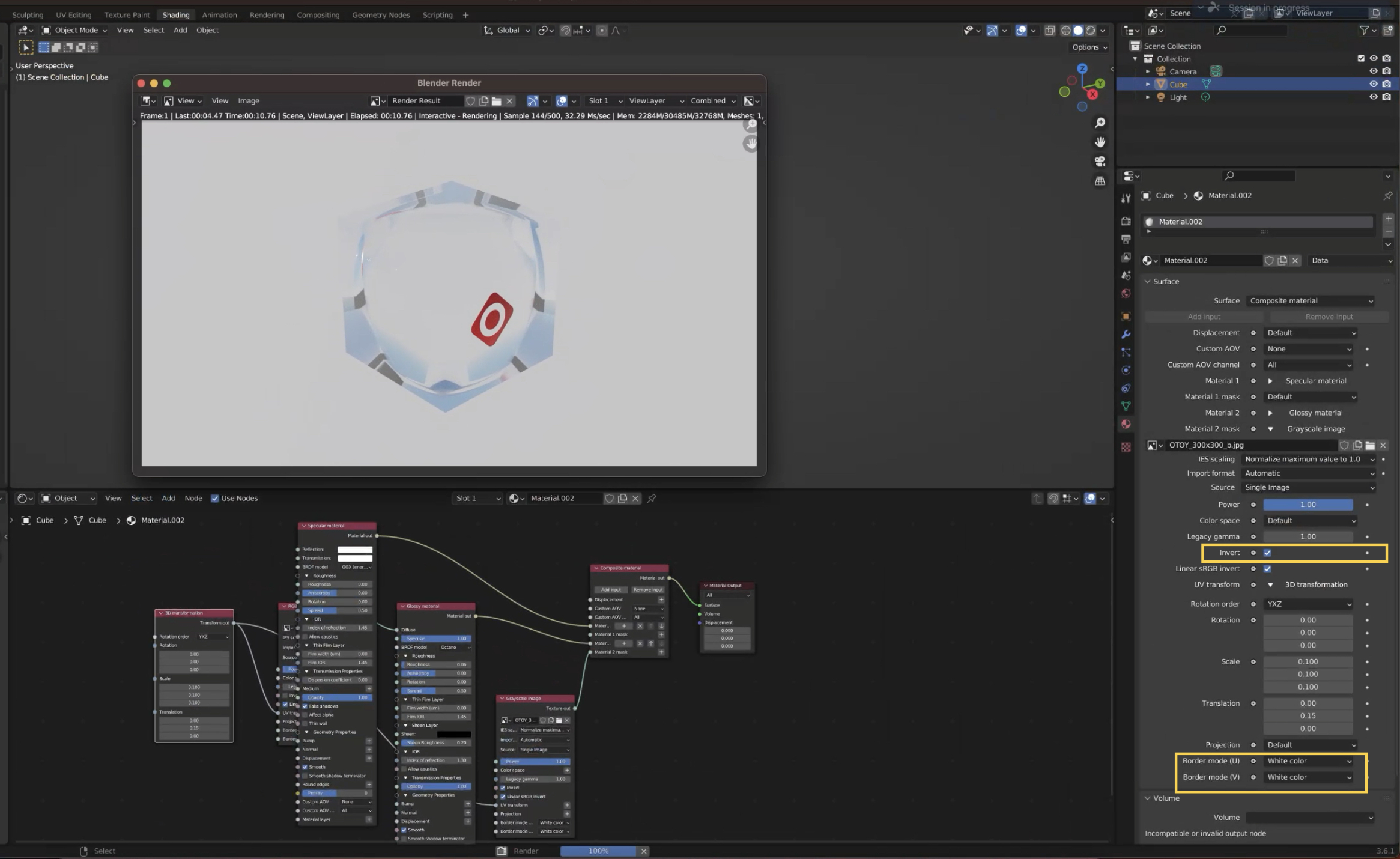Image resolution: width=1400 pixels, height=859 pixels.
Task: Open the Border mode (U) dropdown
Action: pos(1309,761)
